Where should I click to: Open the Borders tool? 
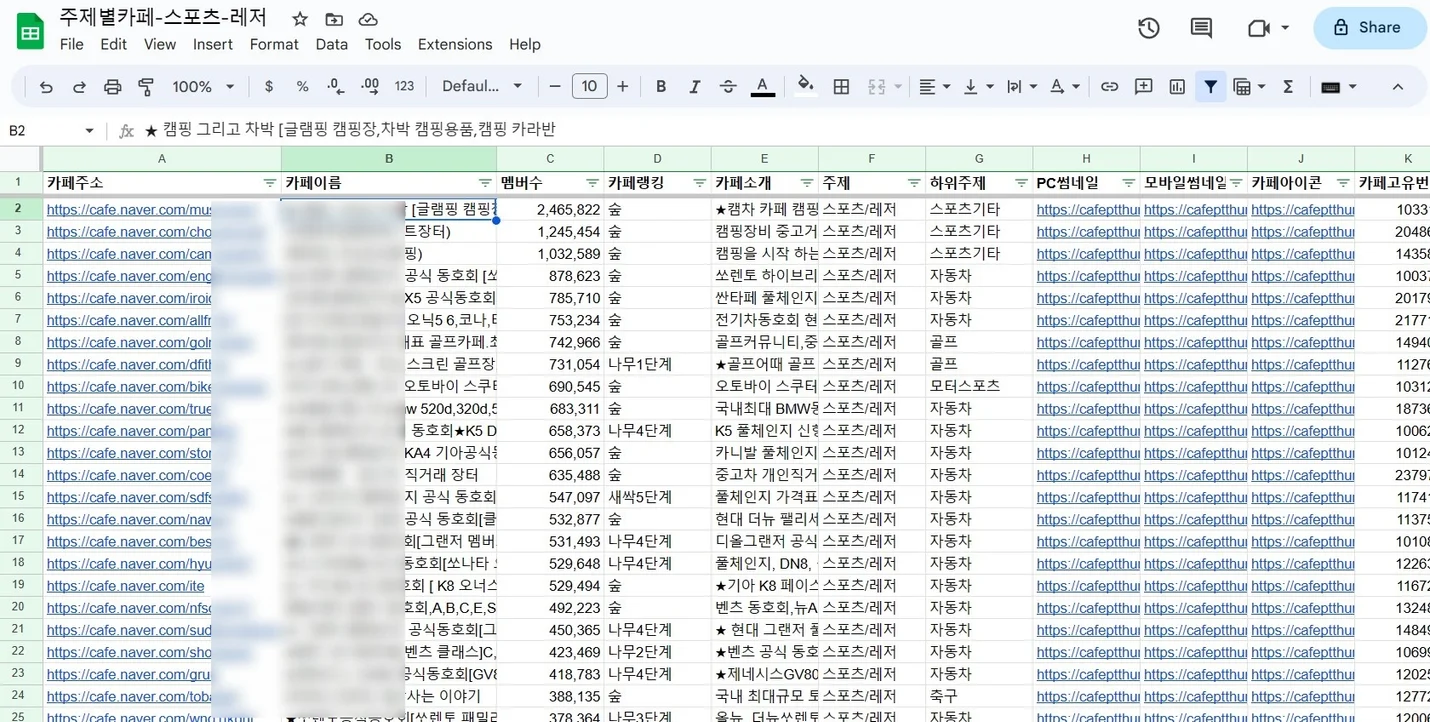click(841, 87)
